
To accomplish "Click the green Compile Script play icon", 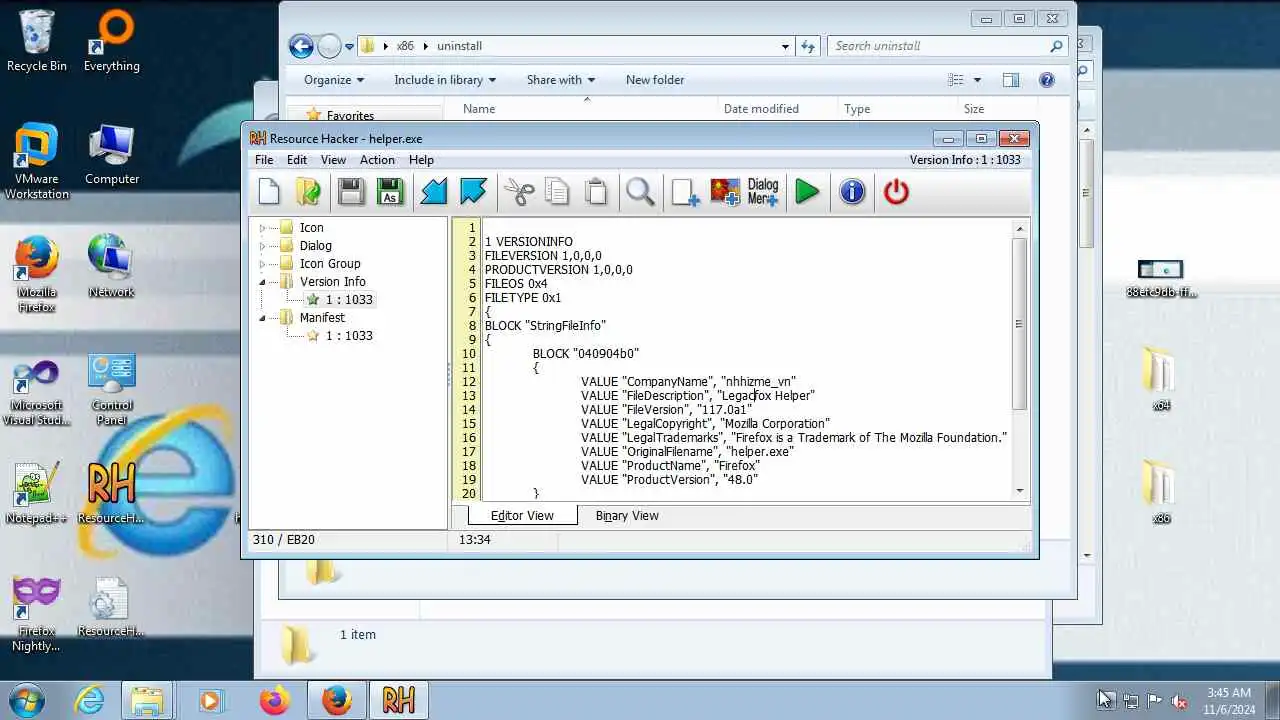I will click(807, 191).
